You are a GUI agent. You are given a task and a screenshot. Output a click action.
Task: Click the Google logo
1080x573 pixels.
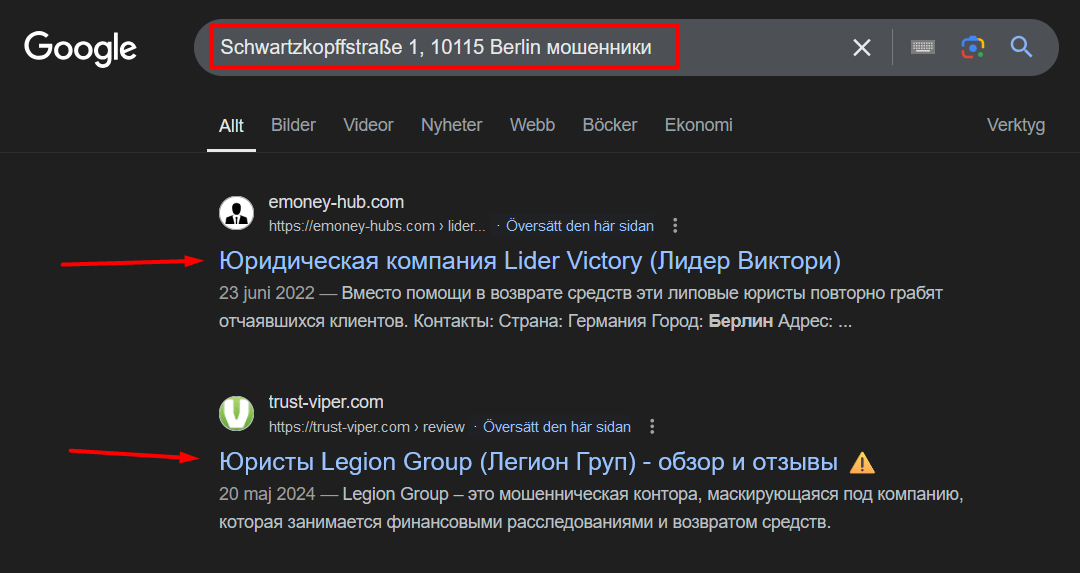point(80,47)
